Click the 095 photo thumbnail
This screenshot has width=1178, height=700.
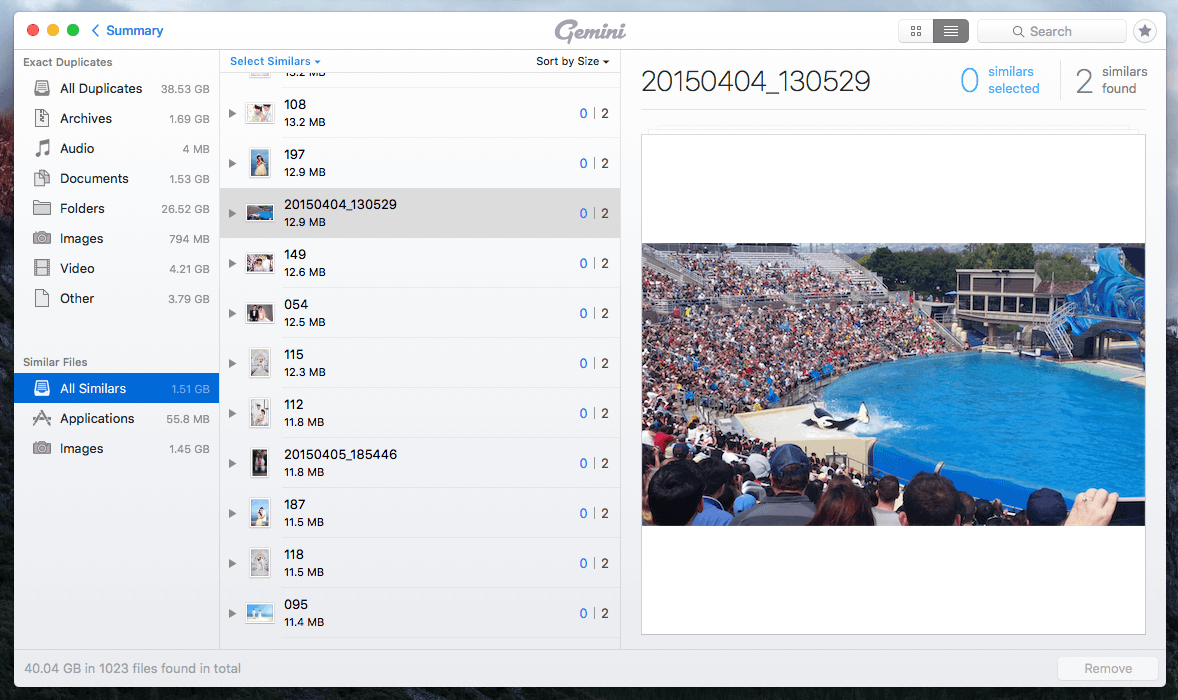click(260, 614)
